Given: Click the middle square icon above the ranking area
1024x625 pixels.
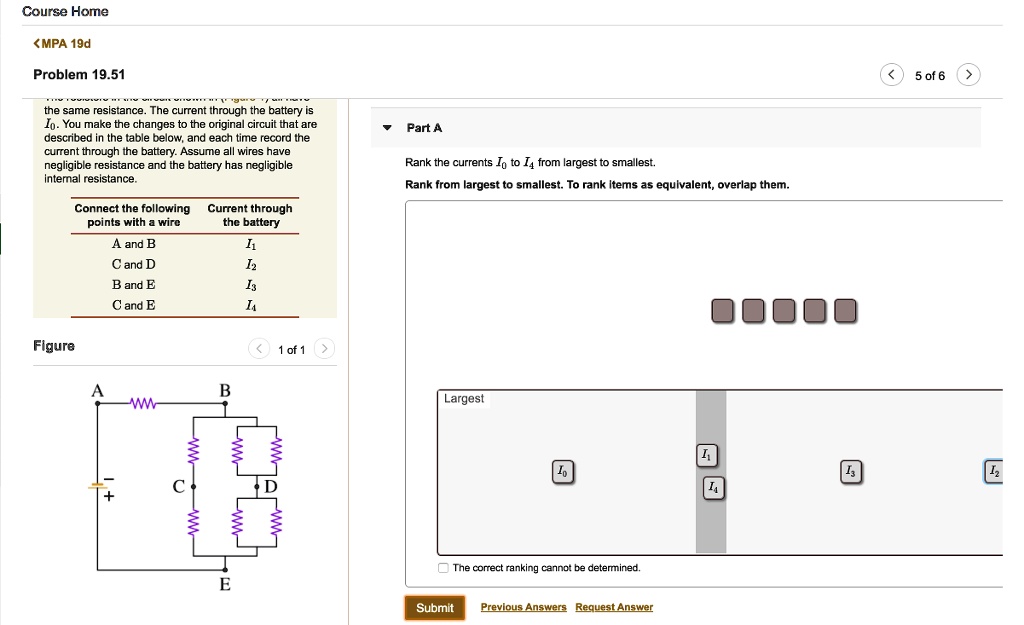Looking at the screenshot, I should (784, 310).
